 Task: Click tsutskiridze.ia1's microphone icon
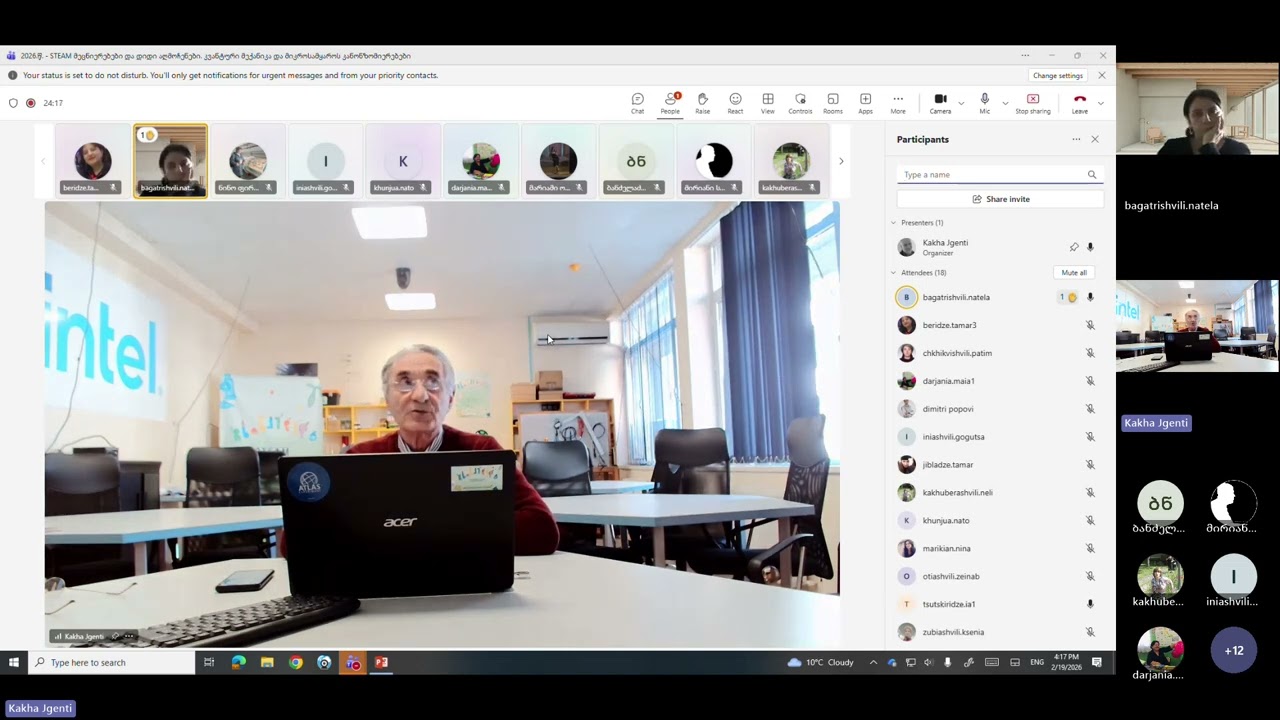point(1090,604)
